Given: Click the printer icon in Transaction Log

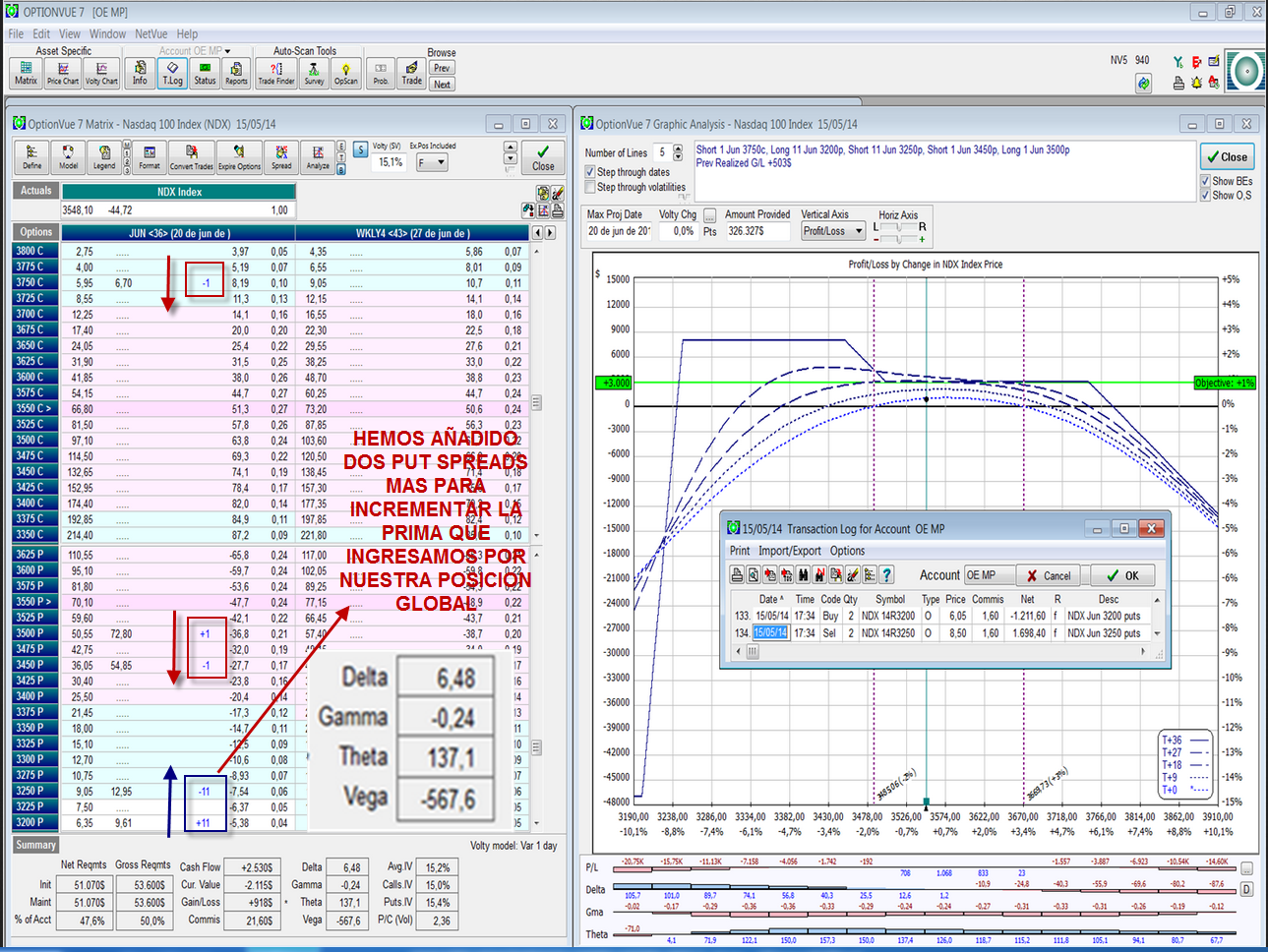Looking at the screenshot, I should tap(738, 575).
